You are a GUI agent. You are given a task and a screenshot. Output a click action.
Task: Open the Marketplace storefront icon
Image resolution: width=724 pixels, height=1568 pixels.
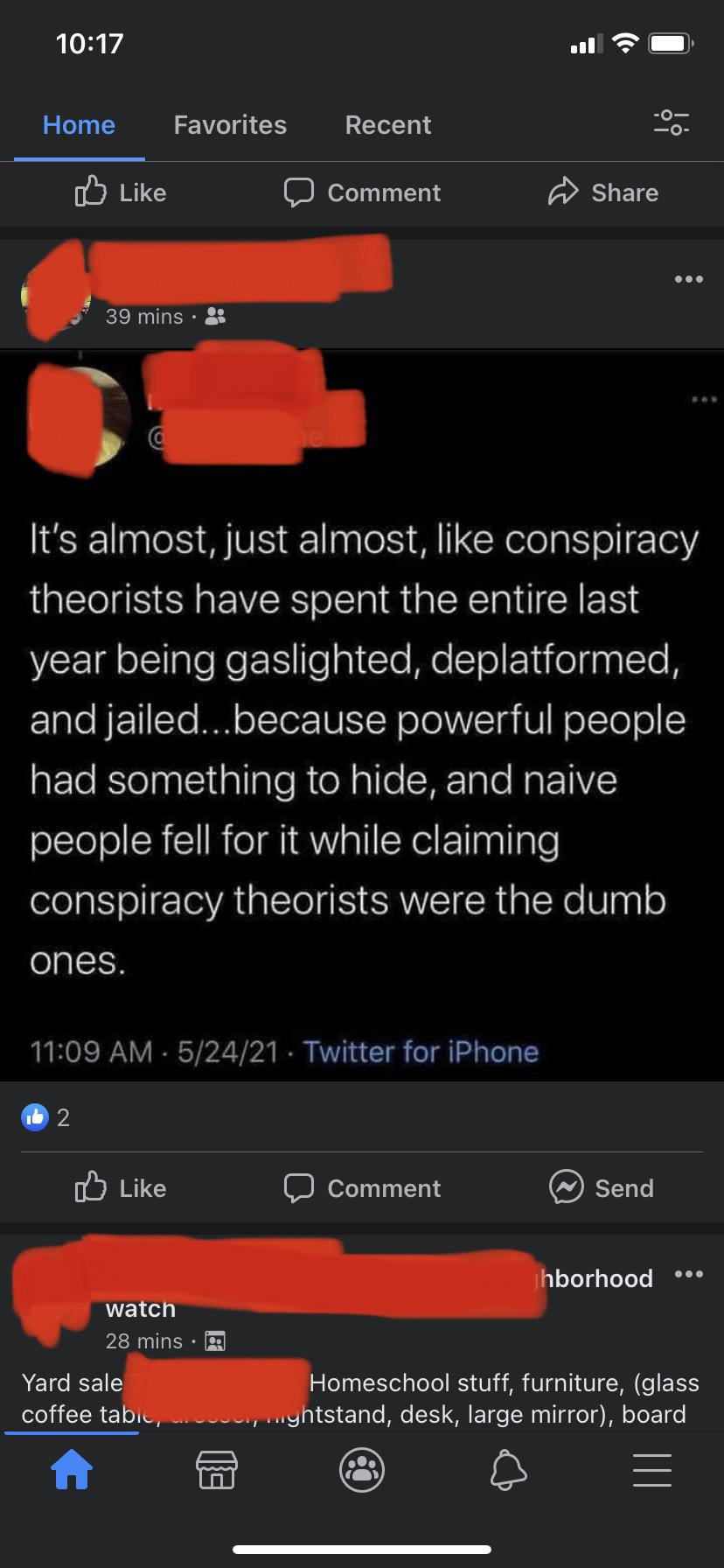[217, 1469]
